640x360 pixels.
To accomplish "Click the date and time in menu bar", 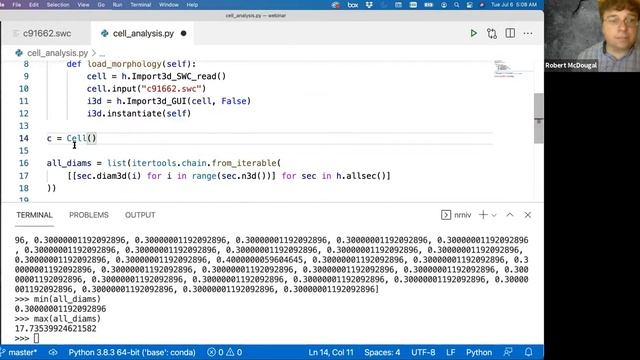I will coord(514,5).
